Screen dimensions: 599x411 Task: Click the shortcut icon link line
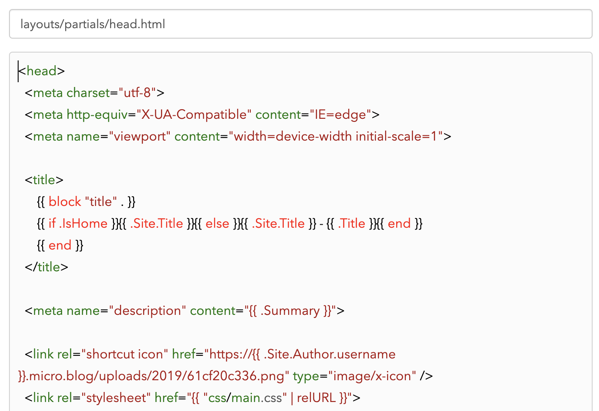(x=225, y=365)
